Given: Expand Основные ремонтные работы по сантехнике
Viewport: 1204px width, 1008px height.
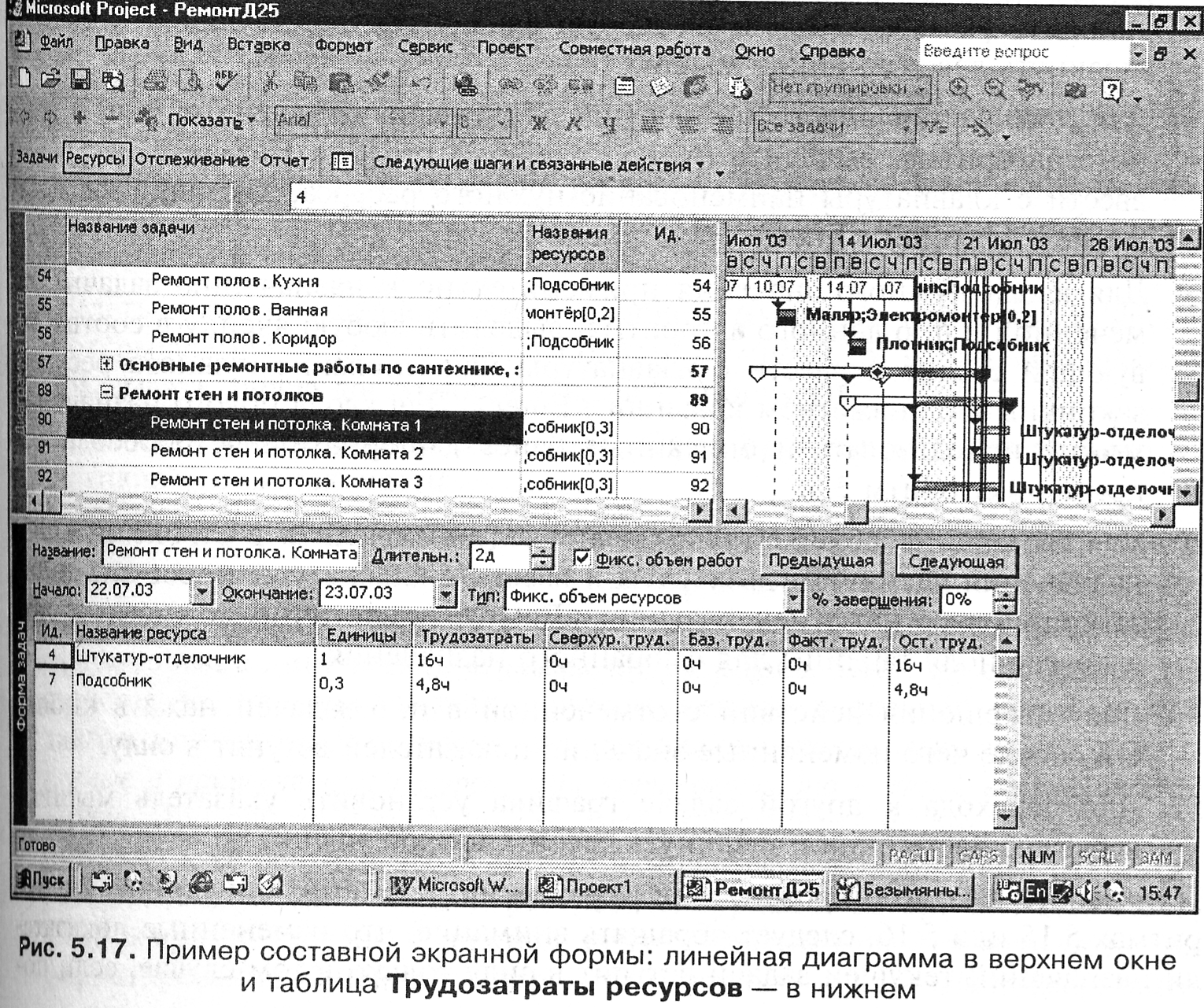Looking at the screenshot, I should [x=107, y=364].
